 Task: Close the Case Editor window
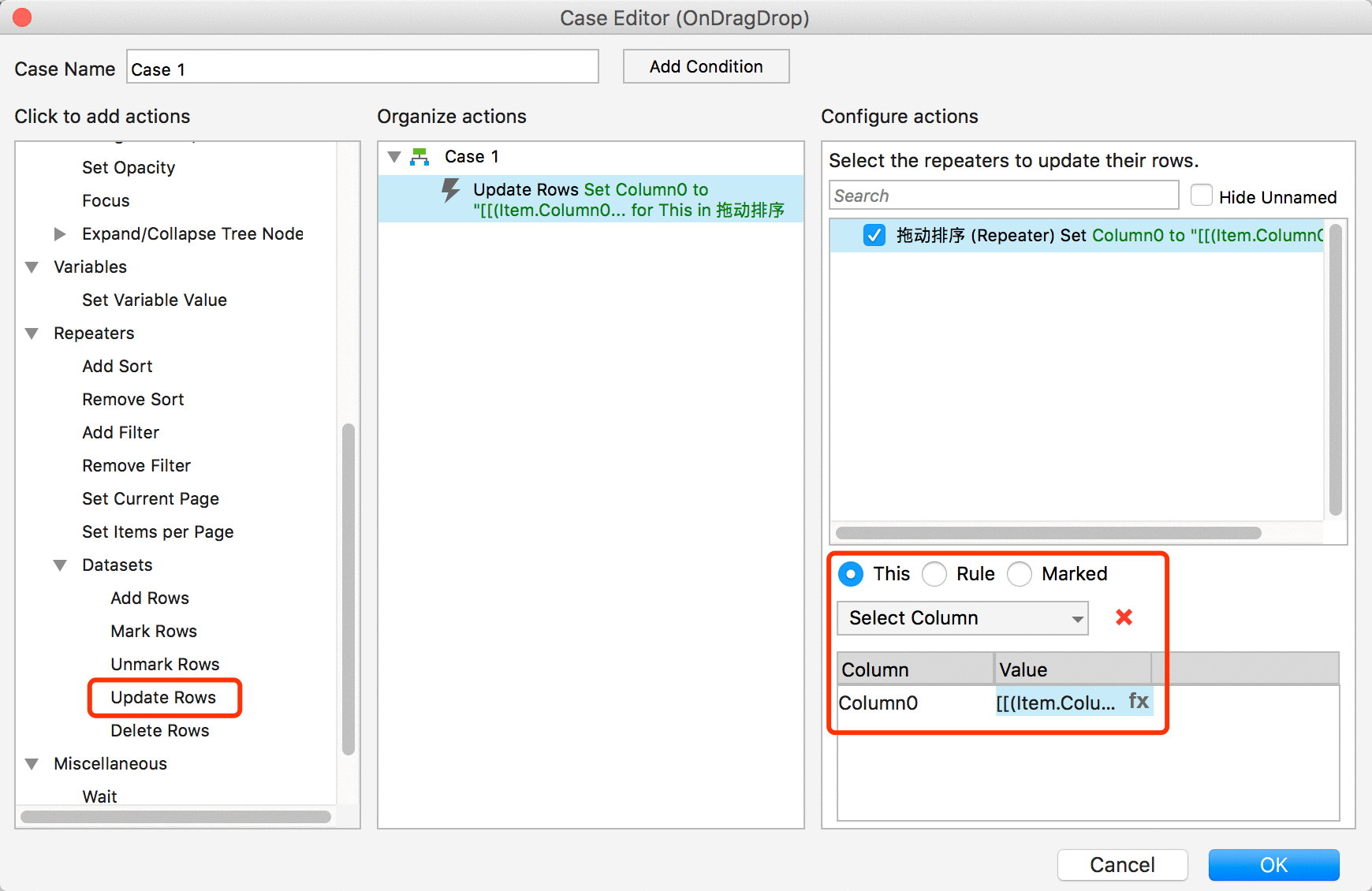(22, 17)
